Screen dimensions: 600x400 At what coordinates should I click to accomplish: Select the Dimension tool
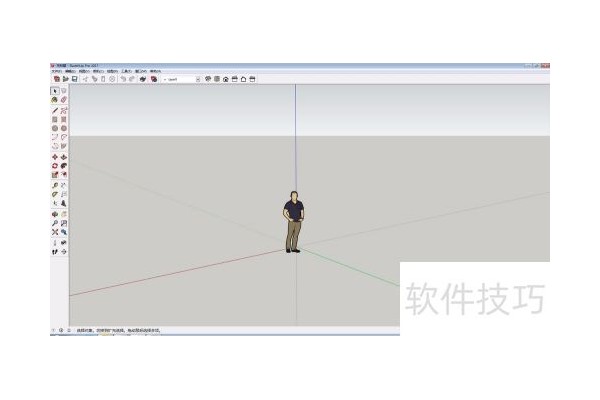64,186
